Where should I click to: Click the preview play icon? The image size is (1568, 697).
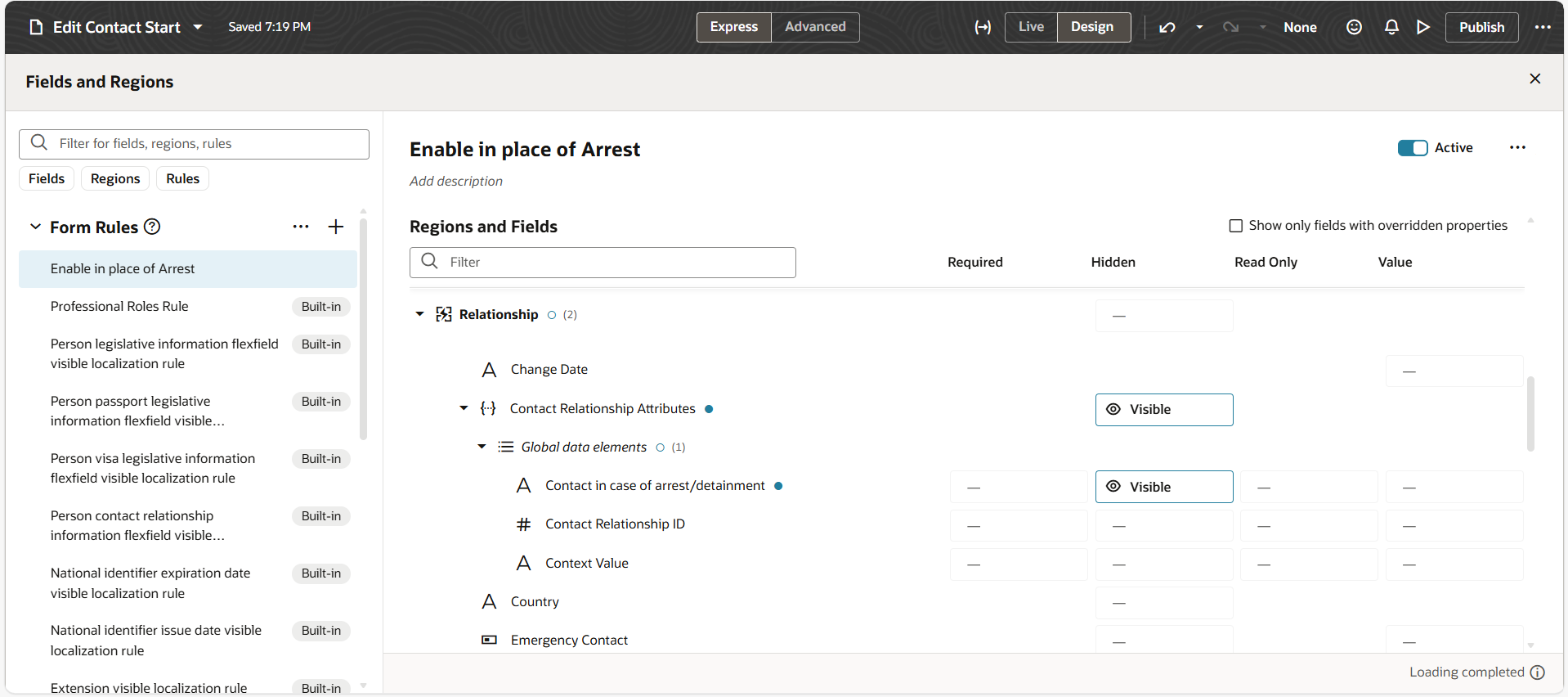(x=1423, y=27)
